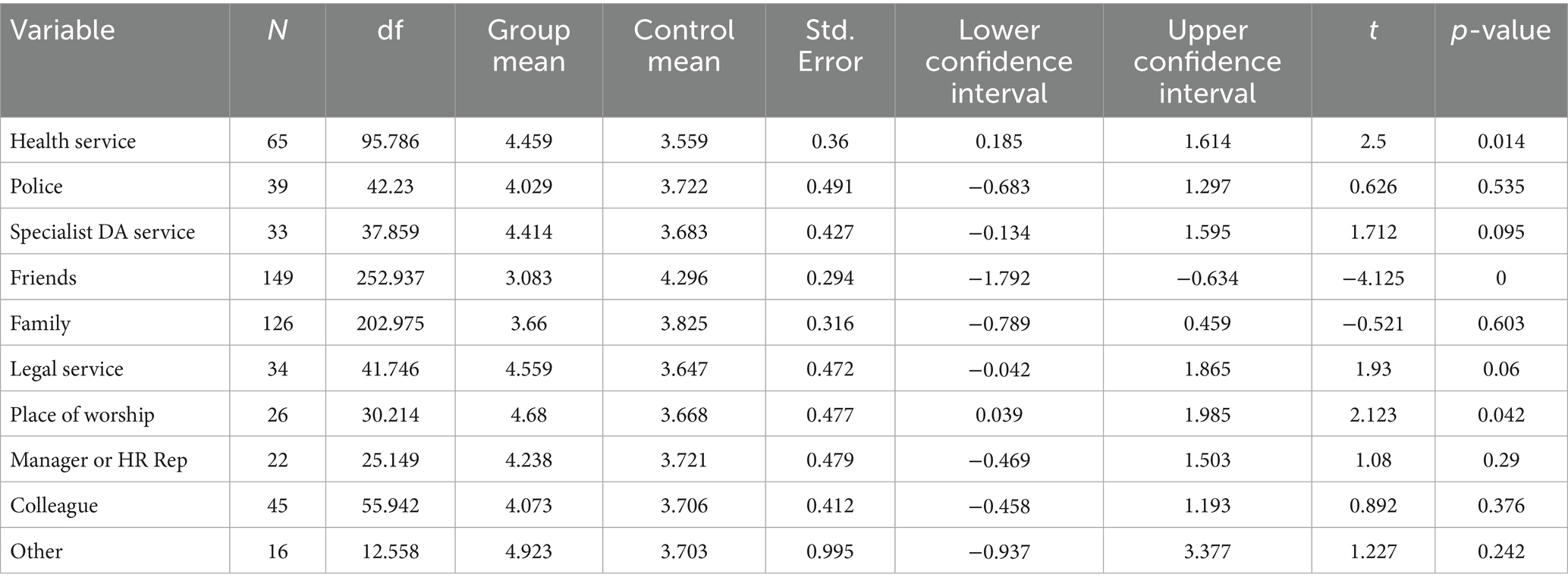1568x587 pixels.
Task: Select the Lower confidence interval header
Action: [x=998, y=61]
